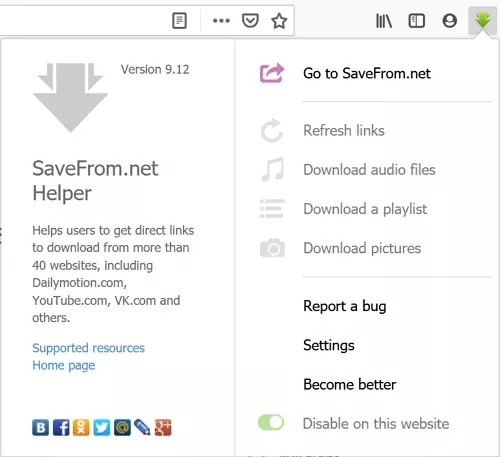Viewport: 500px width, 457px height.
Task: Click Version 9.12 text
Action: coord(155,69)
